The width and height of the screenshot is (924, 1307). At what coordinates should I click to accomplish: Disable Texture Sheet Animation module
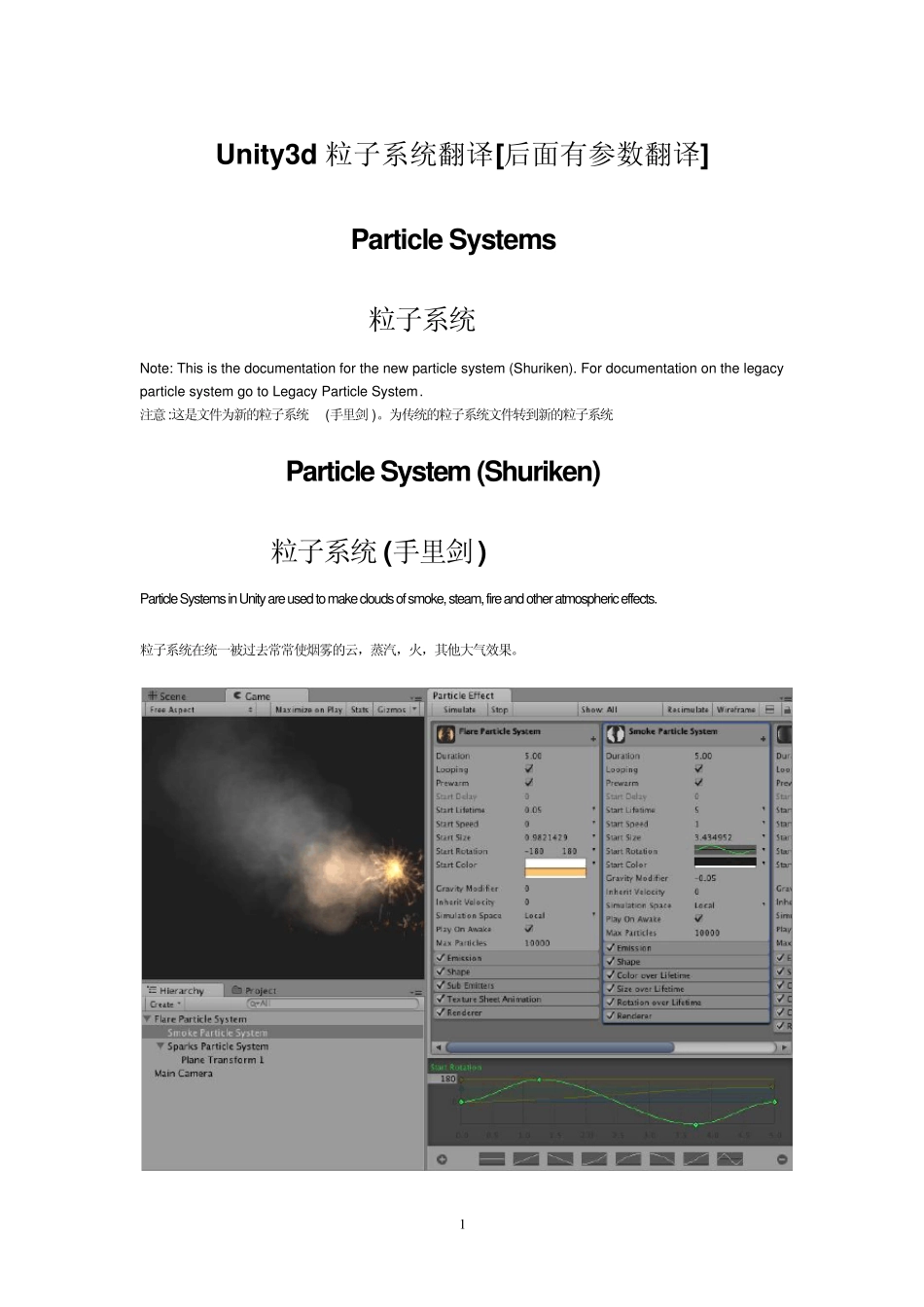point(441,999)
